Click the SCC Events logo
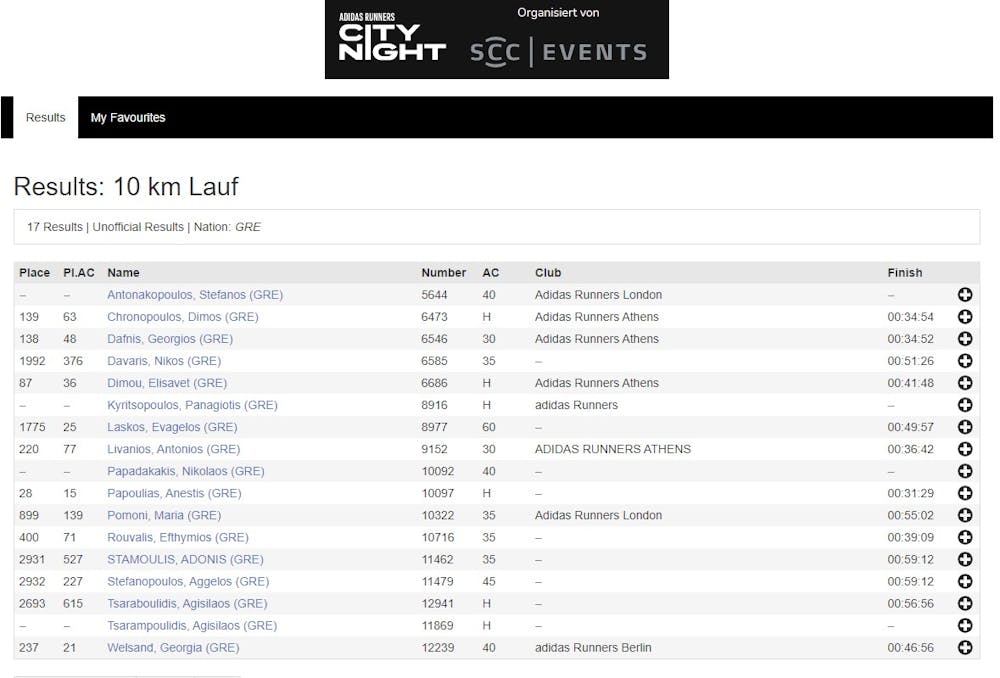Image resolution: width=1000 pixels, height=678 pixels. (x=558, y=52)
